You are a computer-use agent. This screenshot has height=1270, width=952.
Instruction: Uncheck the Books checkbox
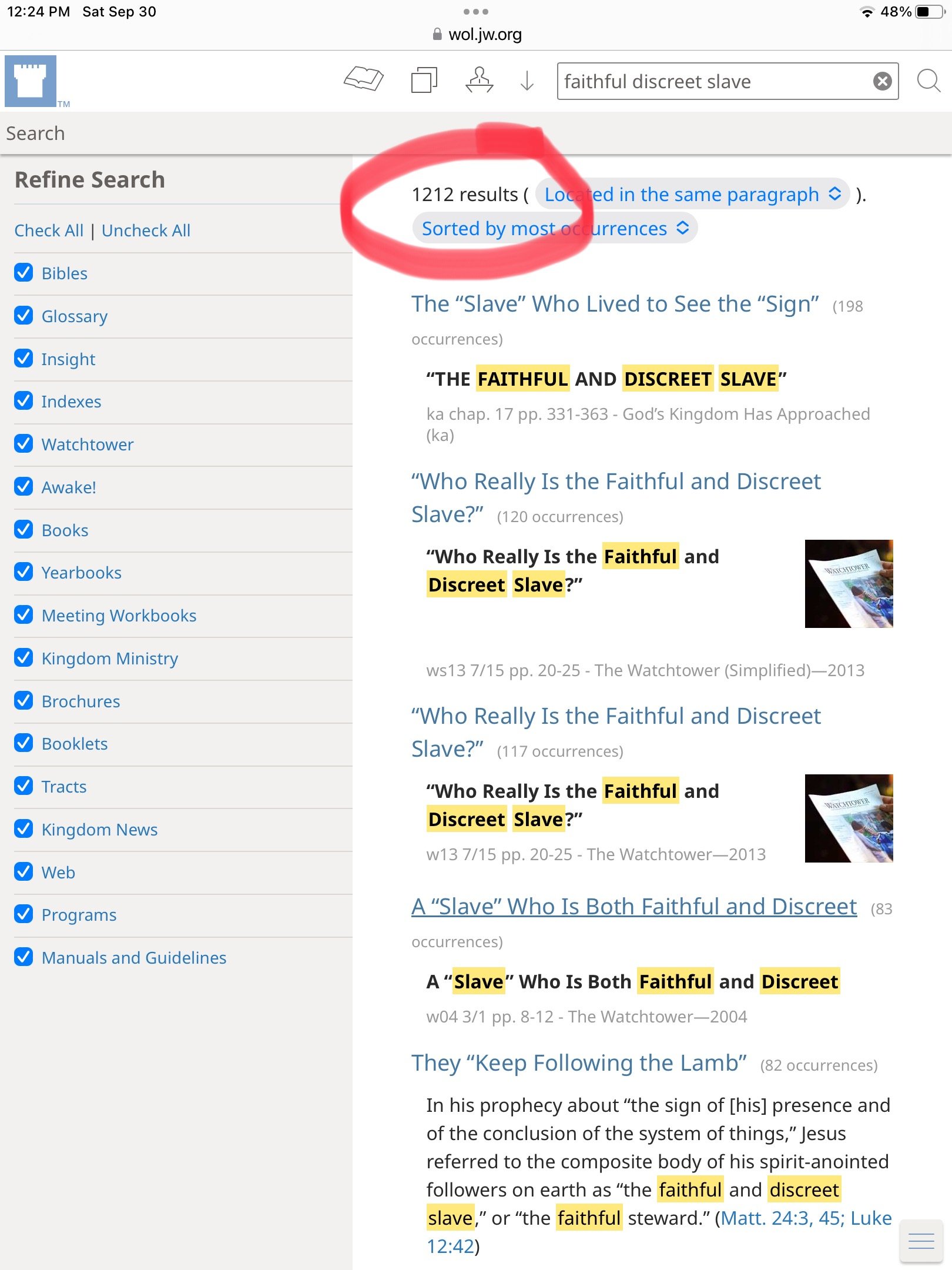pyautogui.click(x=24, y=529)
